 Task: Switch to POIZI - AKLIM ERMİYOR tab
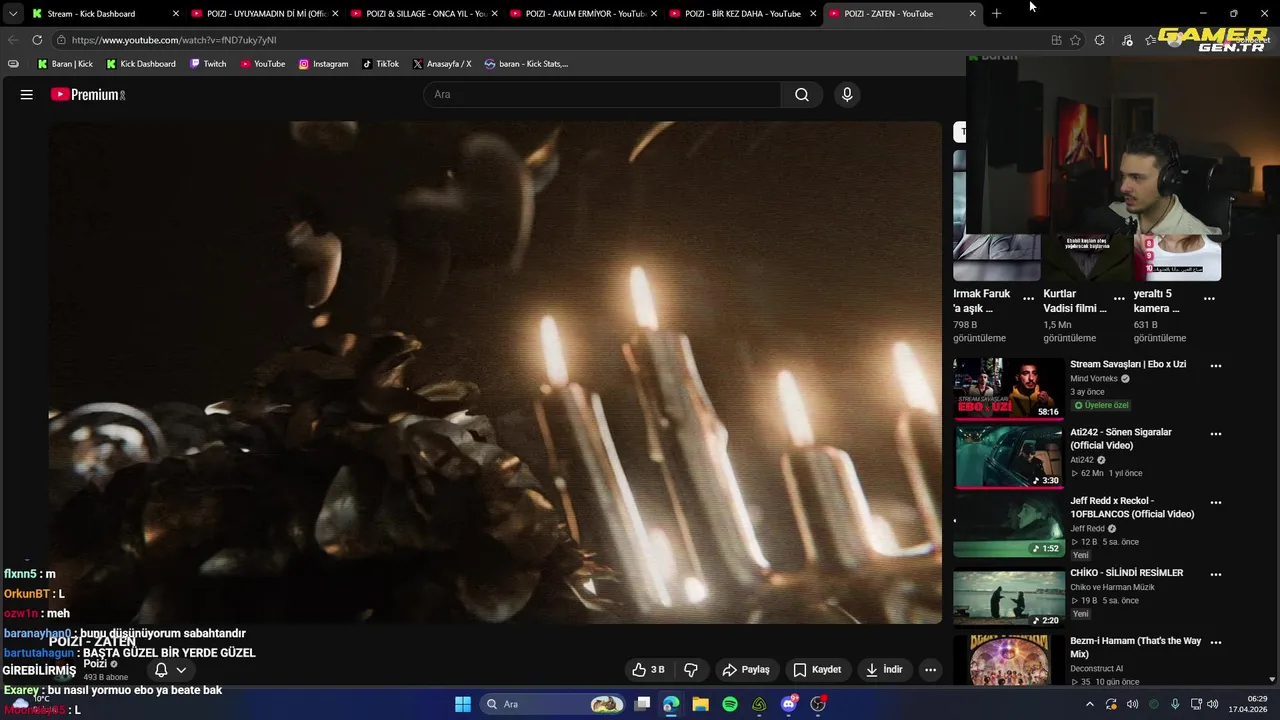(x=583, y=14)
